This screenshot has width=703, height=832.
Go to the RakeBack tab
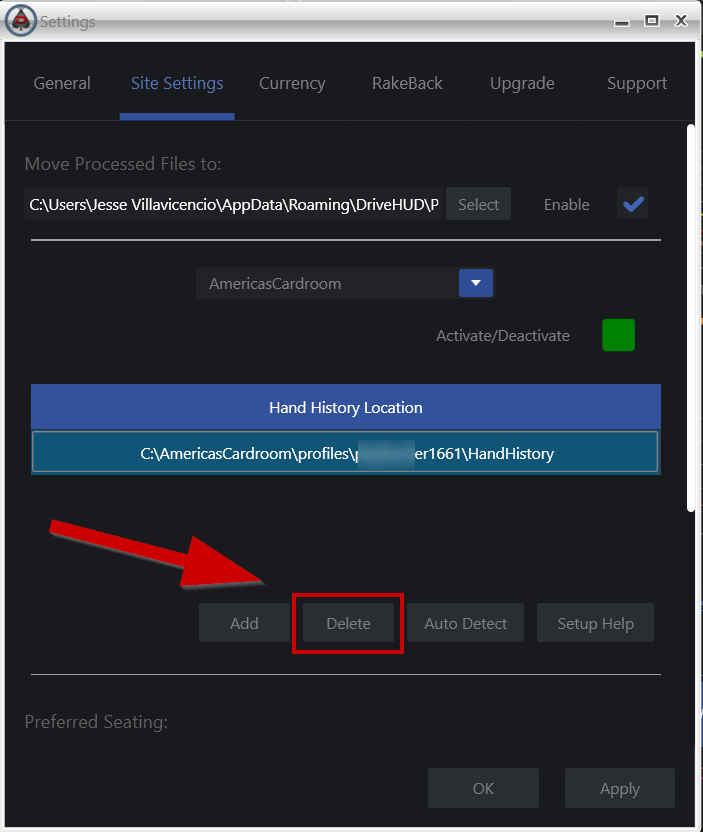click(x=407, y=83)
